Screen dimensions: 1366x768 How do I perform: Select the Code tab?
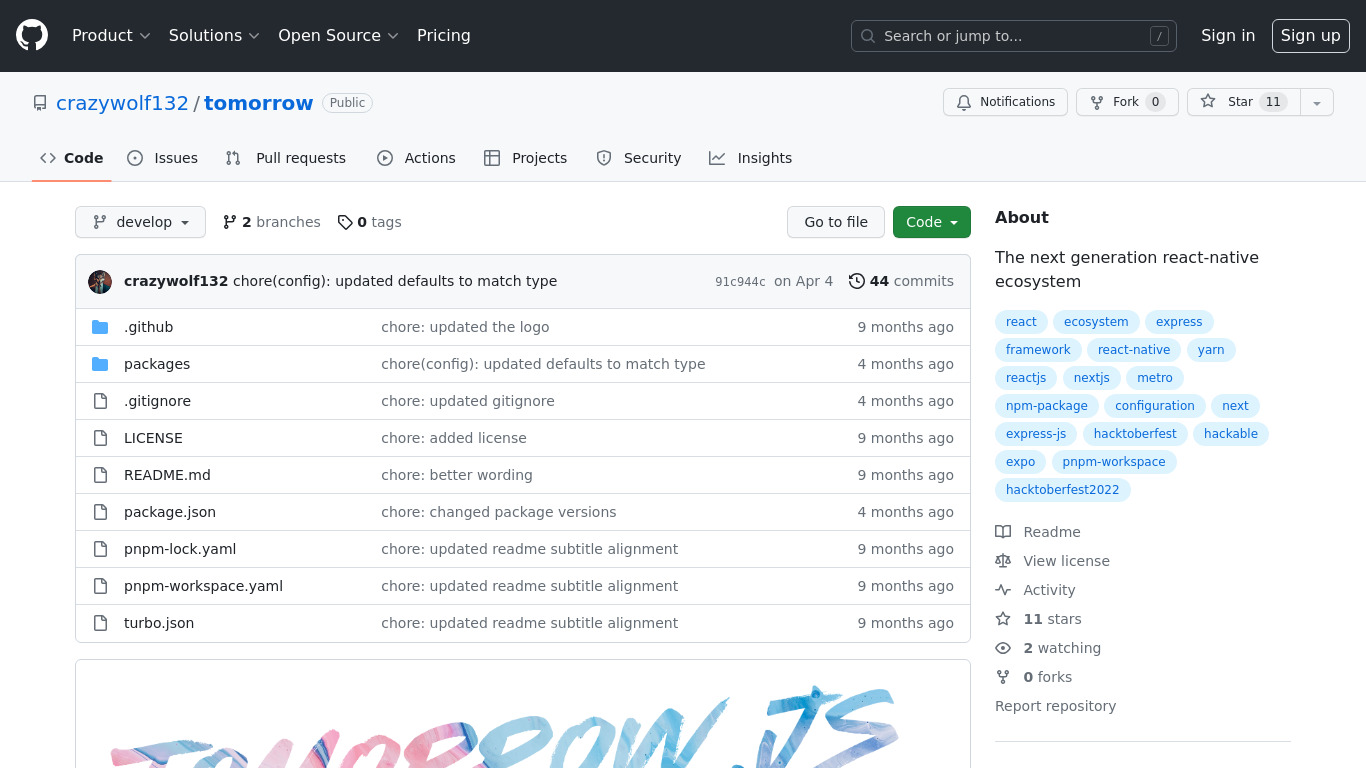[x=72, y=158]
